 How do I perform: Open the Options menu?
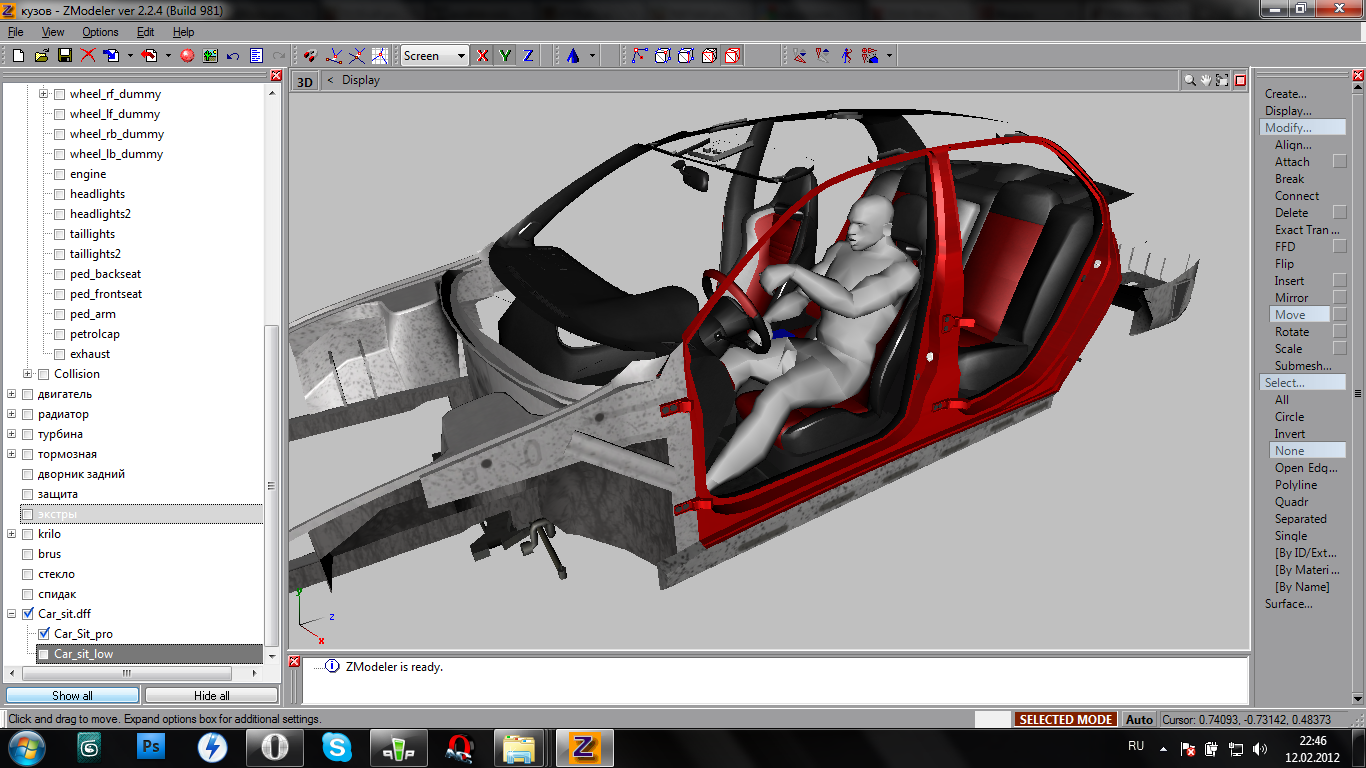click(x=100, y=32)
